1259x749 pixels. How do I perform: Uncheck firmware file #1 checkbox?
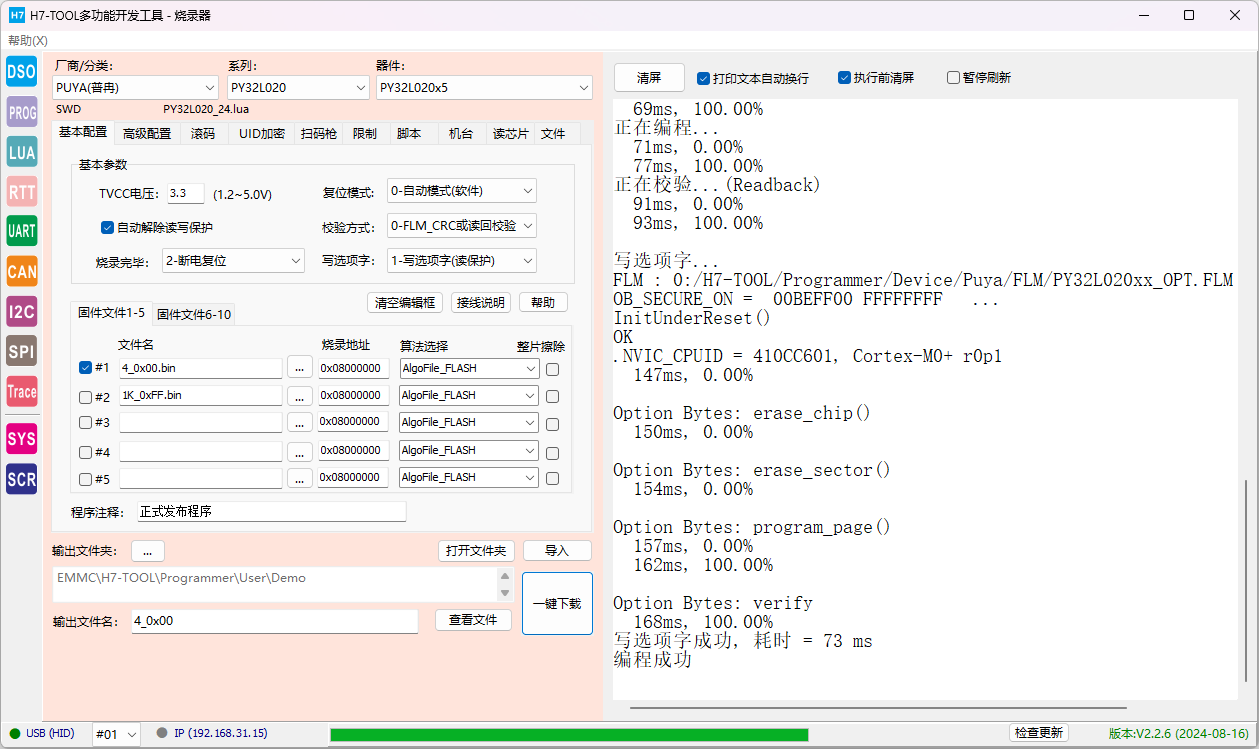pyautogui.click(x=85, y=367)
